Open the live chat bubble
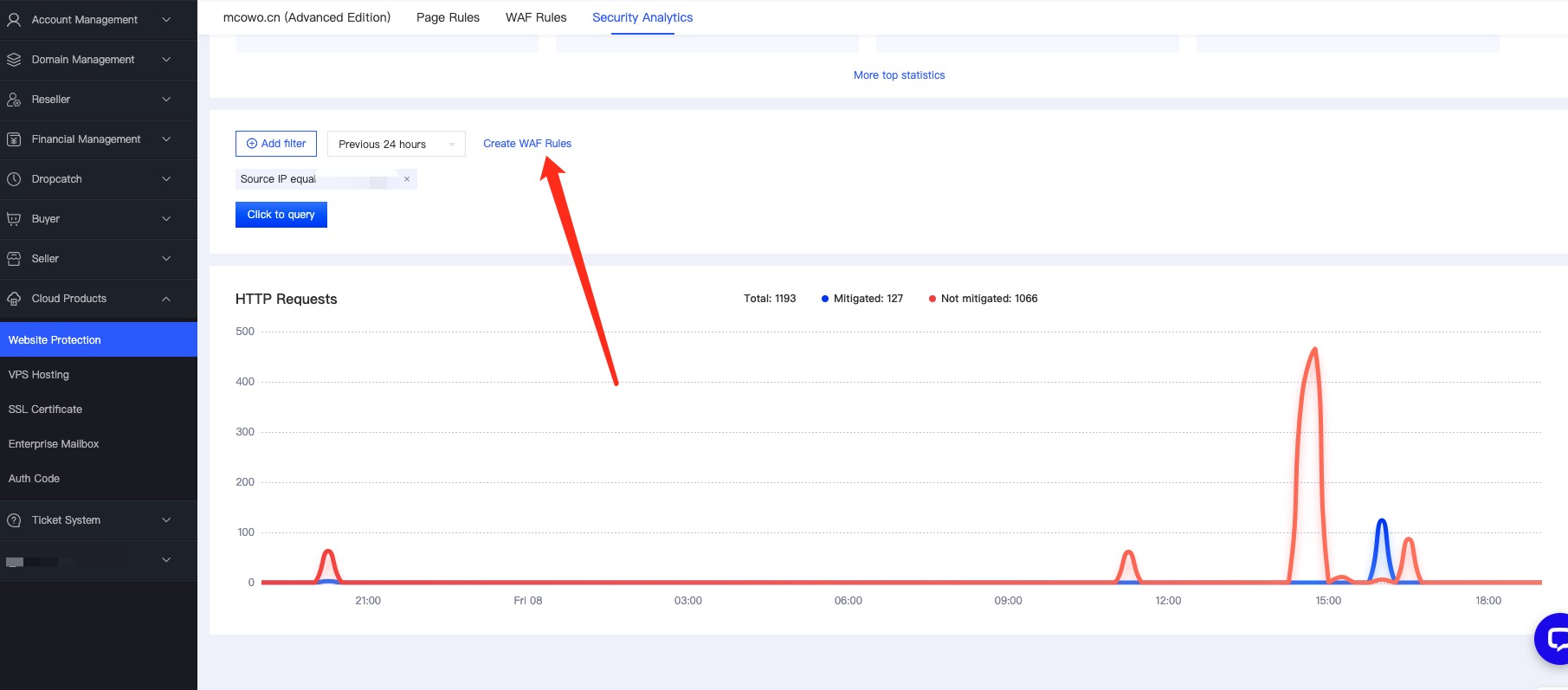Viewport: 1568px width, 690px height. (x=1553, y=639)
